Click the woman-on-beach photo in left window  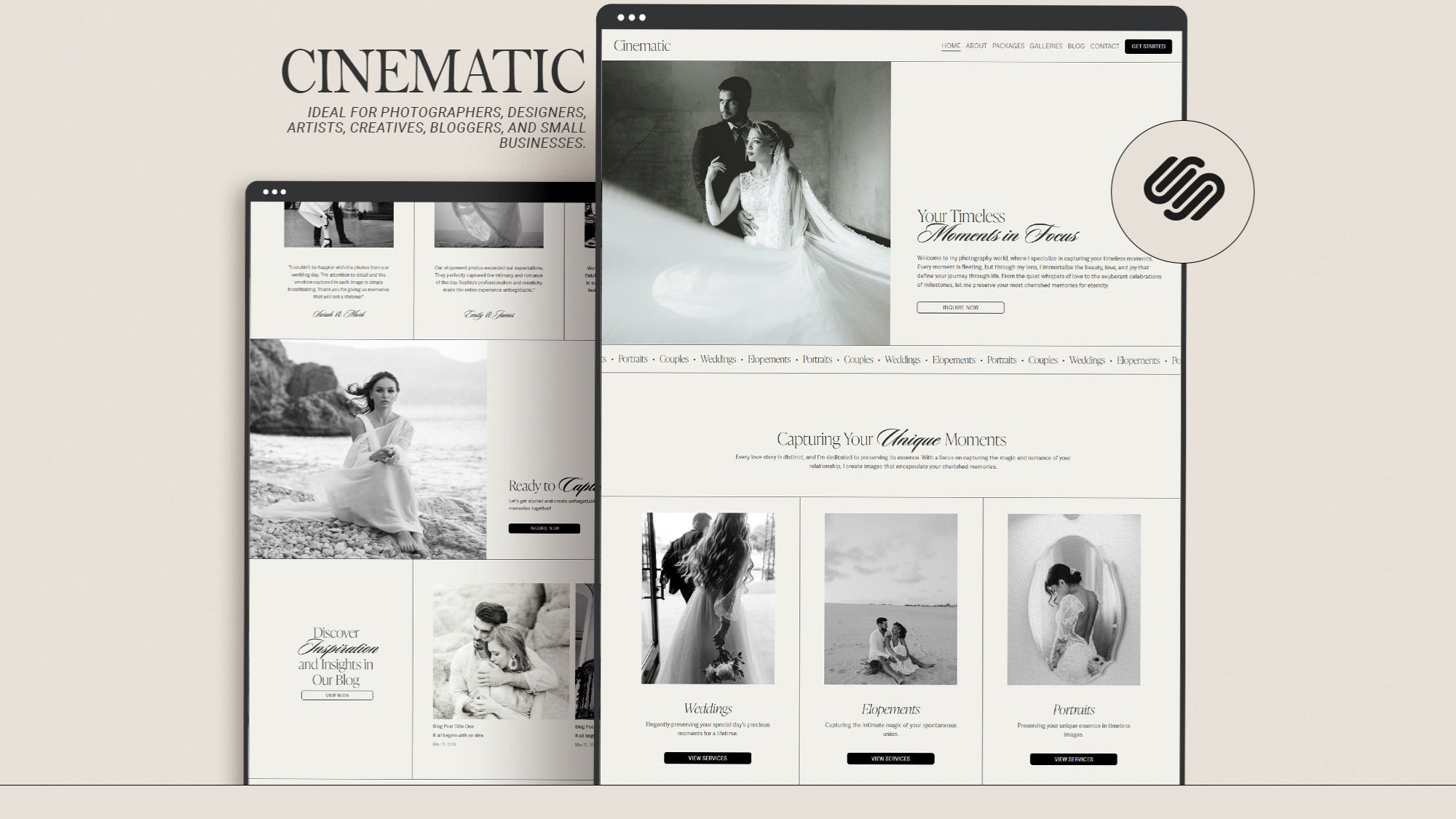point(368,449)
